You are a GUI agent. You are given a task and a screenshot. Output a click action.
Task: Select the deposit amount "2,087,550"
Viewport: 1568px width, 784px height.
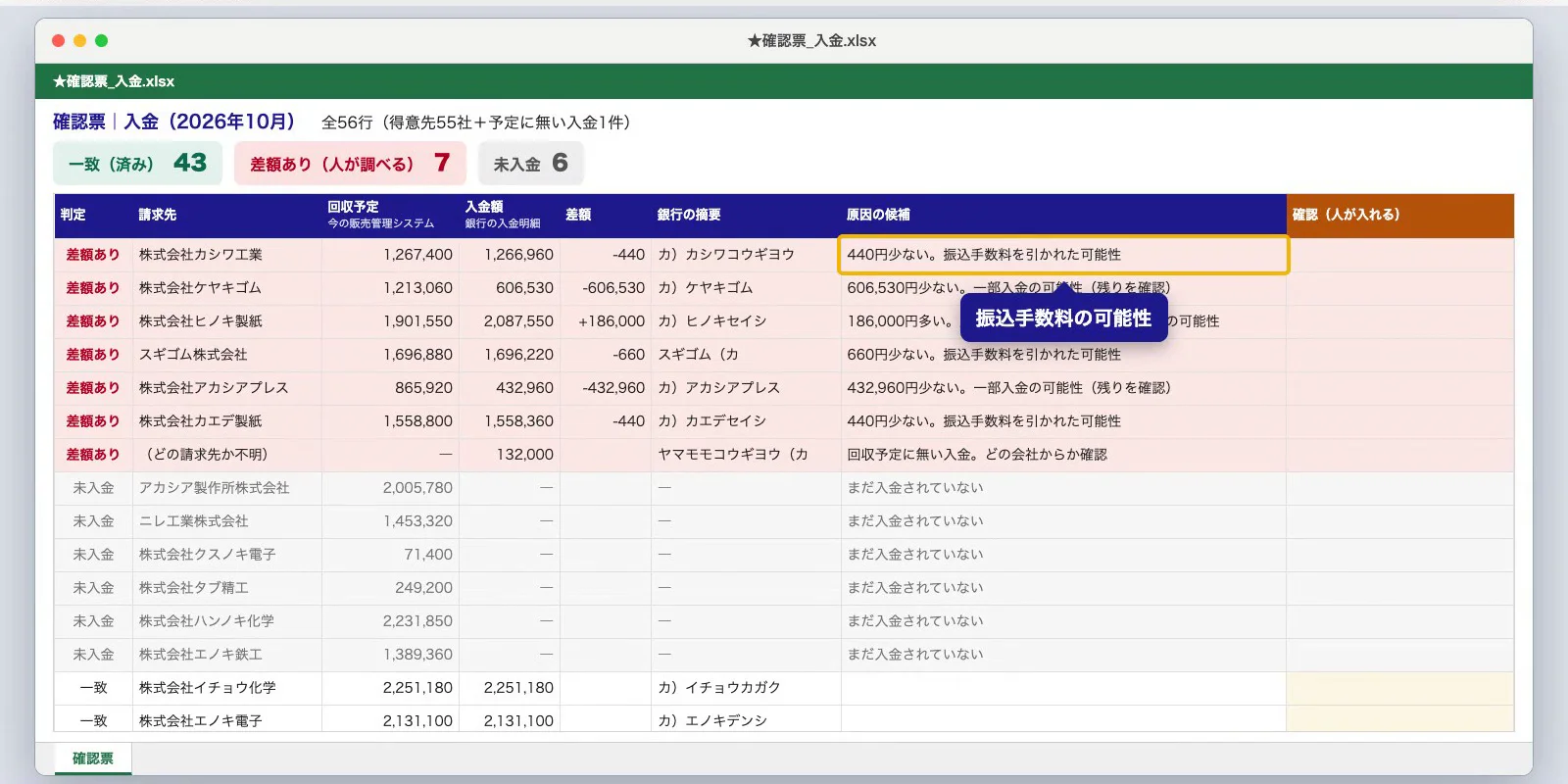click(x=518, y=321)
